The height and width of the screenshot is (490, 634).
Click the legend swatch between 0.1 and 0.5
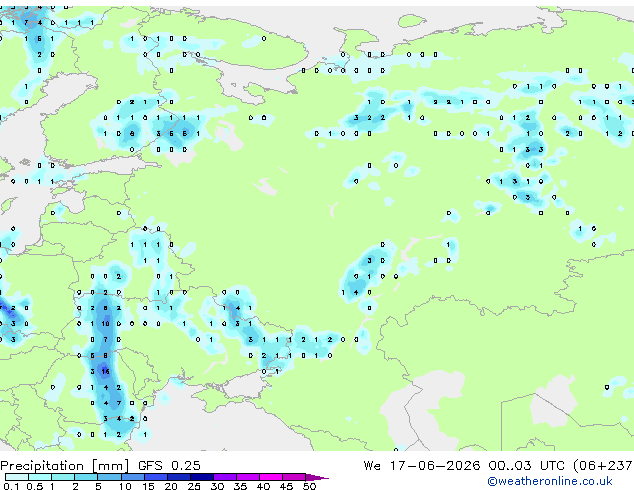pyautogui.click(x=17, y=477)
